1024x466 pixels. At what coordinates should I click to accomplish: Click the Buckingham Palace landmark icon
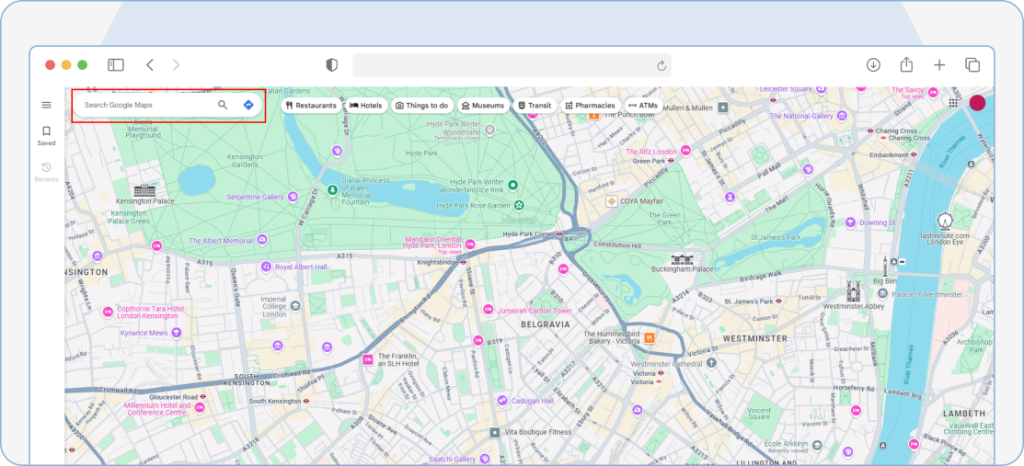click(x=682, y=260)
